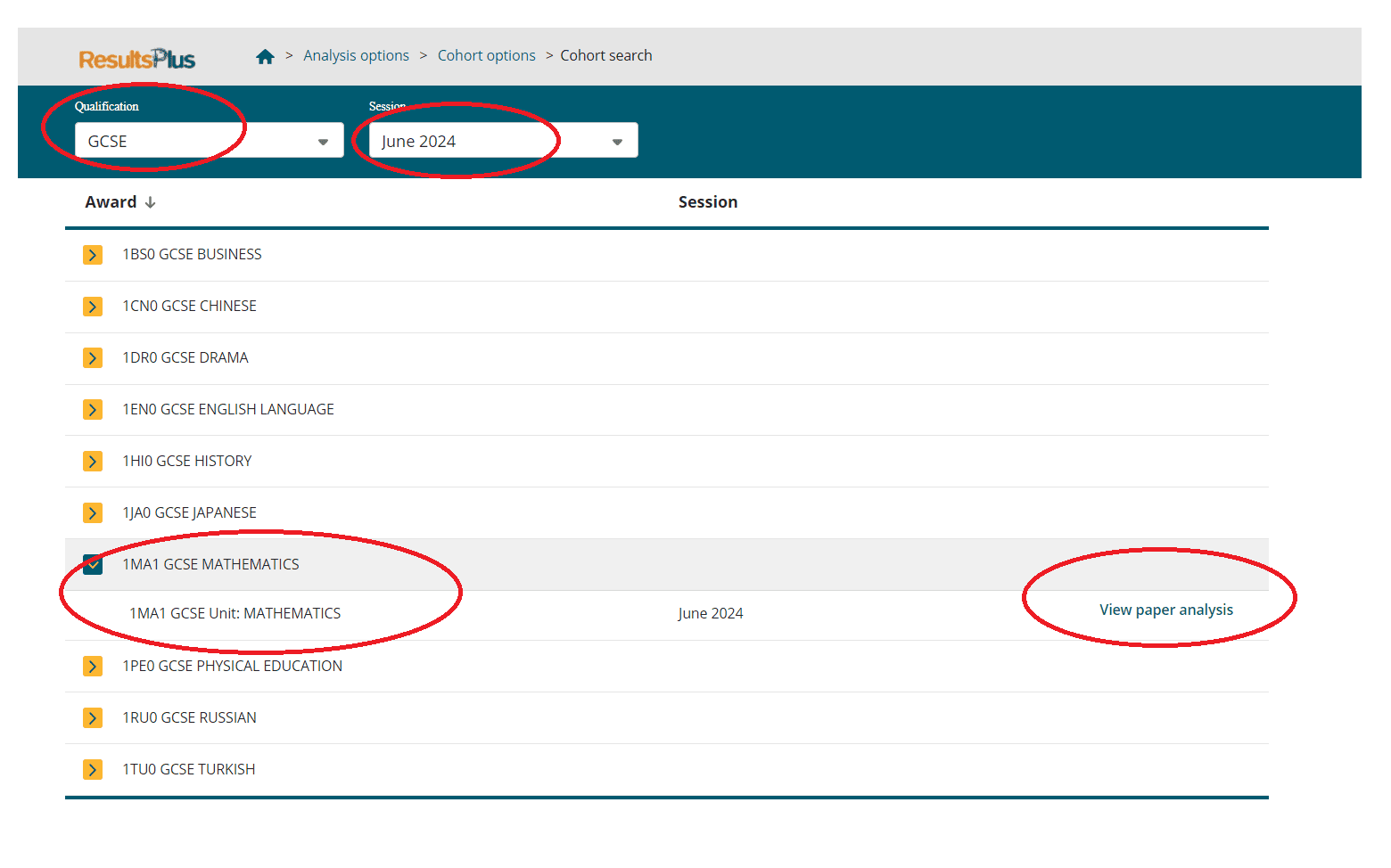
Task: Go to Cohort options breadcrumb
Action: coord(487,55)
